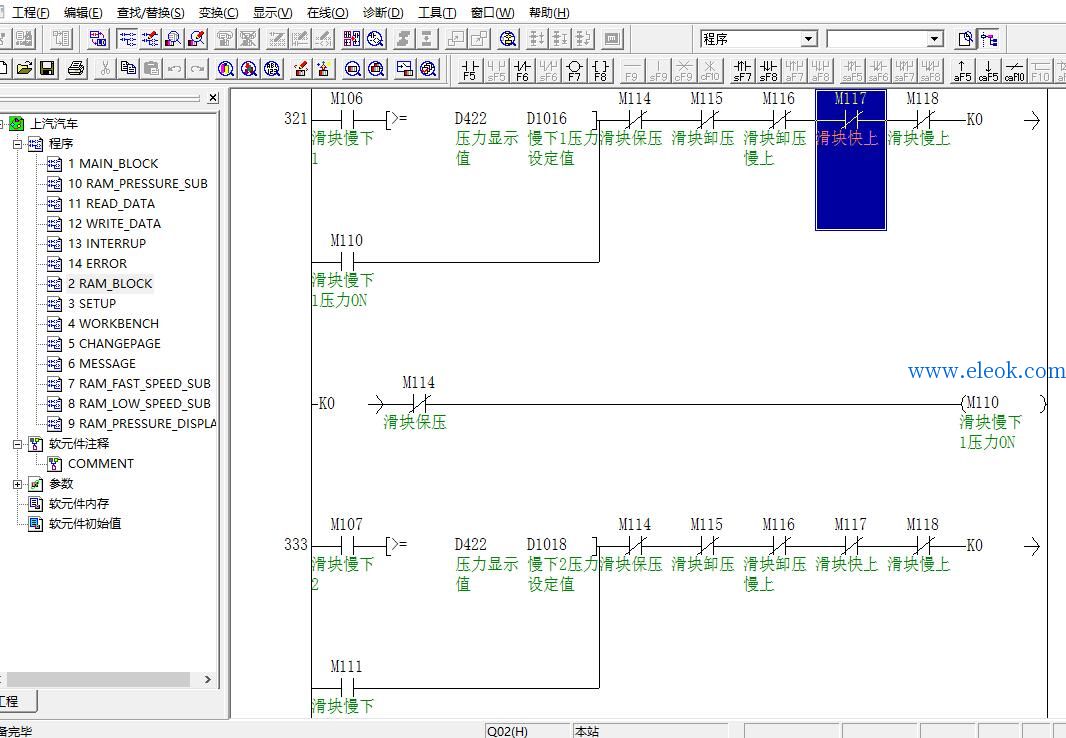Image resolution: width=1066 pixels, height=738 pixels.
Task: Select the M110 coil output at step 321
Action: 1003,404
